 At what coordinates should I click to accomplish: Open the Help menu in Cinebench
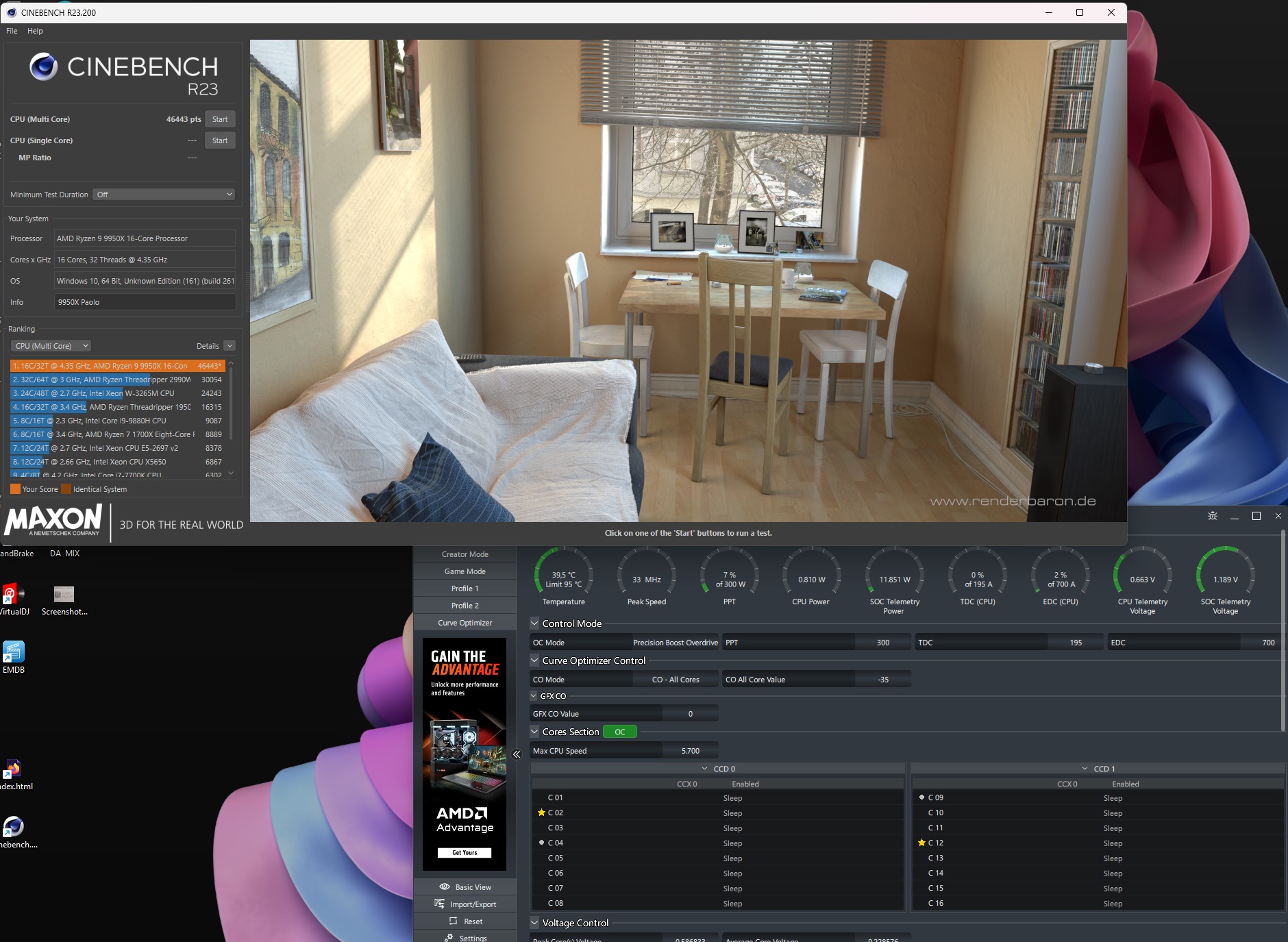click(x=35, y=31)
